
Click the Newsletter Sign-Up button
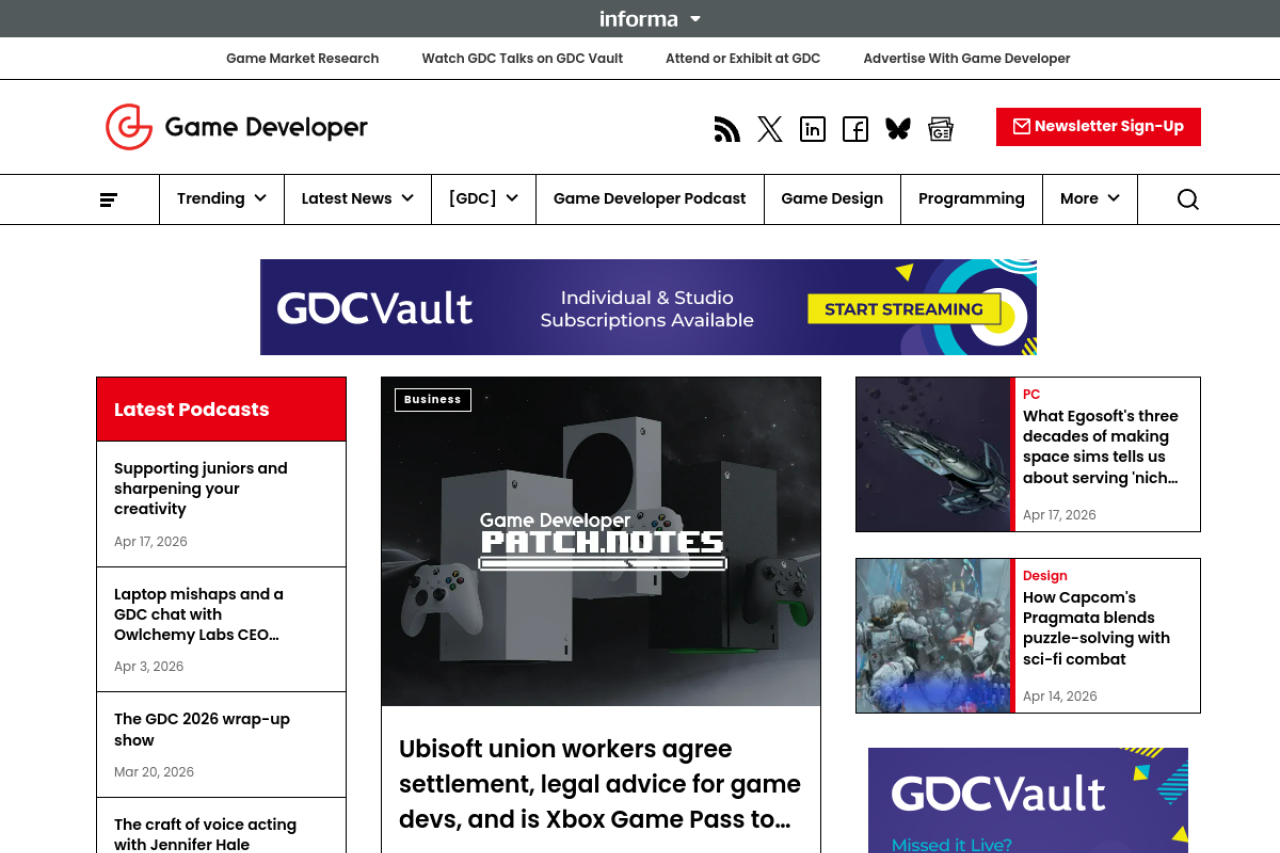1098,127
